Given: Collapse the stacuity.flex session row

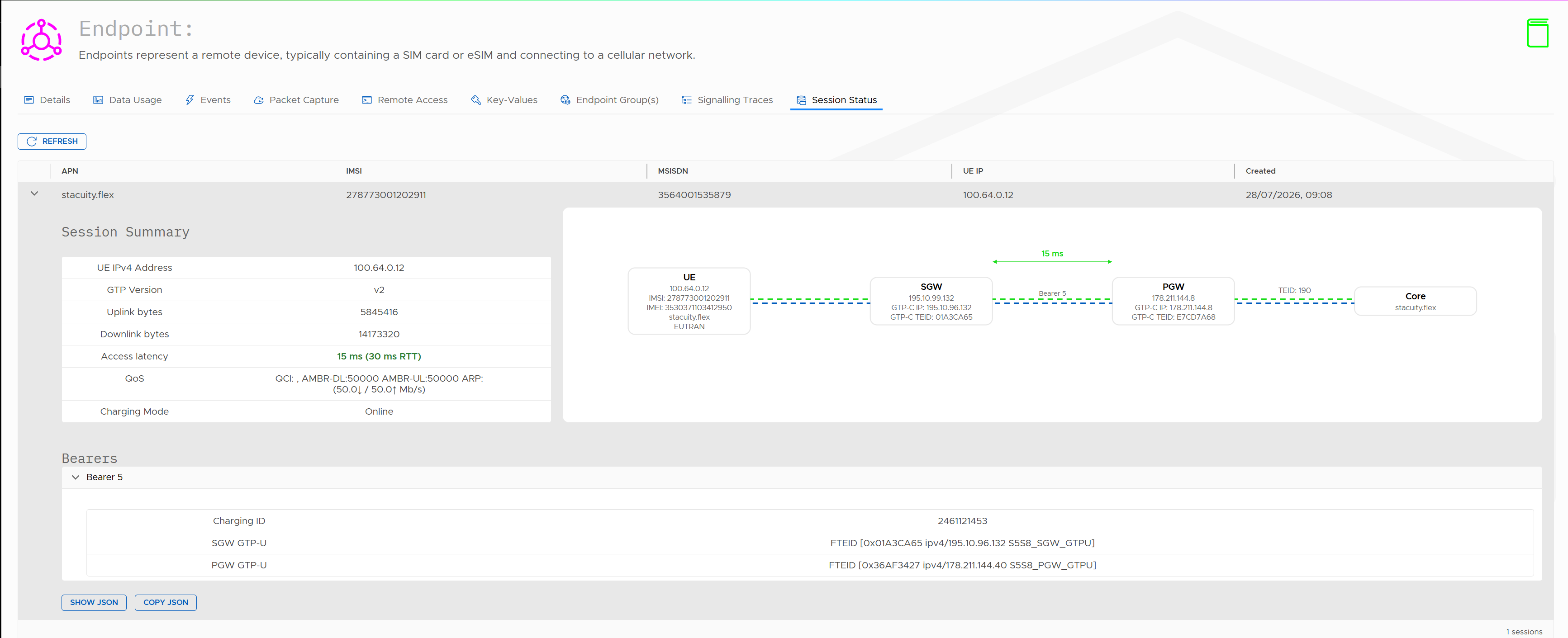Looking at the screenshot, I should 34,194.
